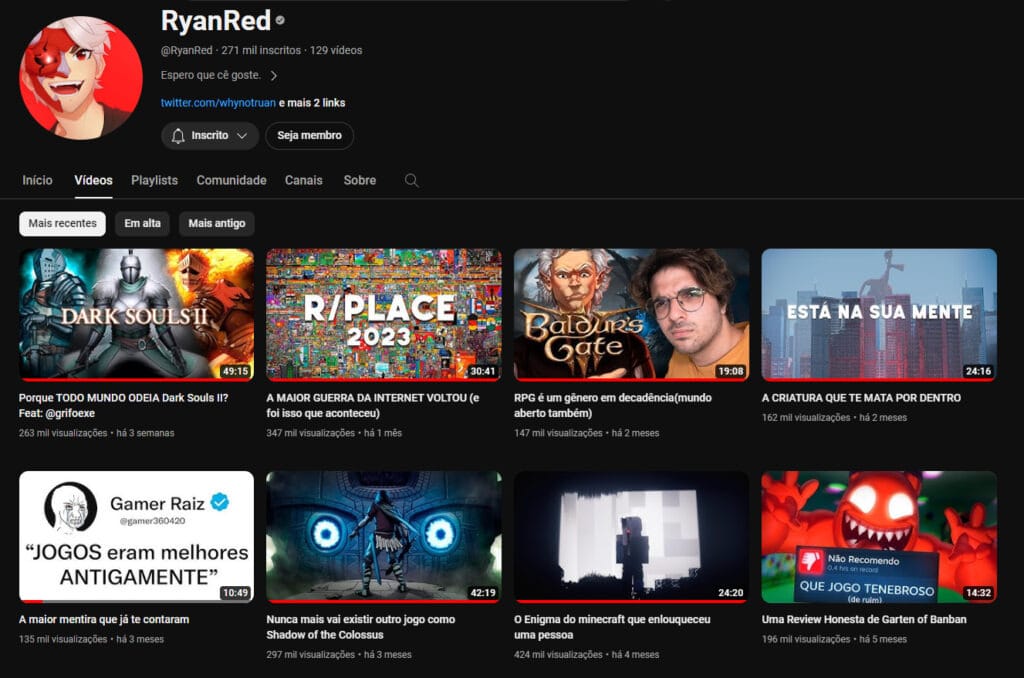Select the 'Mais recentes' sort filter

(62, 224)
